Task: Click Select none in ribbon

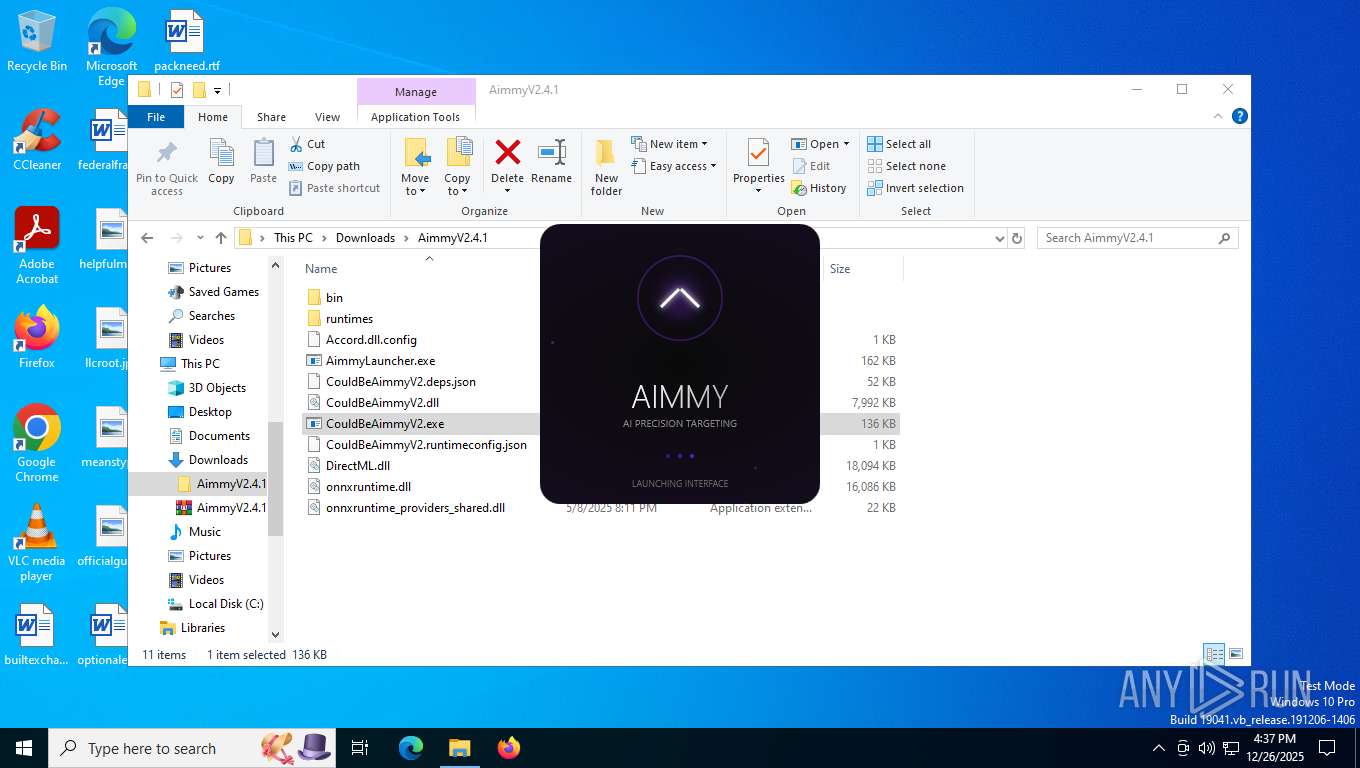Action: 906,166
